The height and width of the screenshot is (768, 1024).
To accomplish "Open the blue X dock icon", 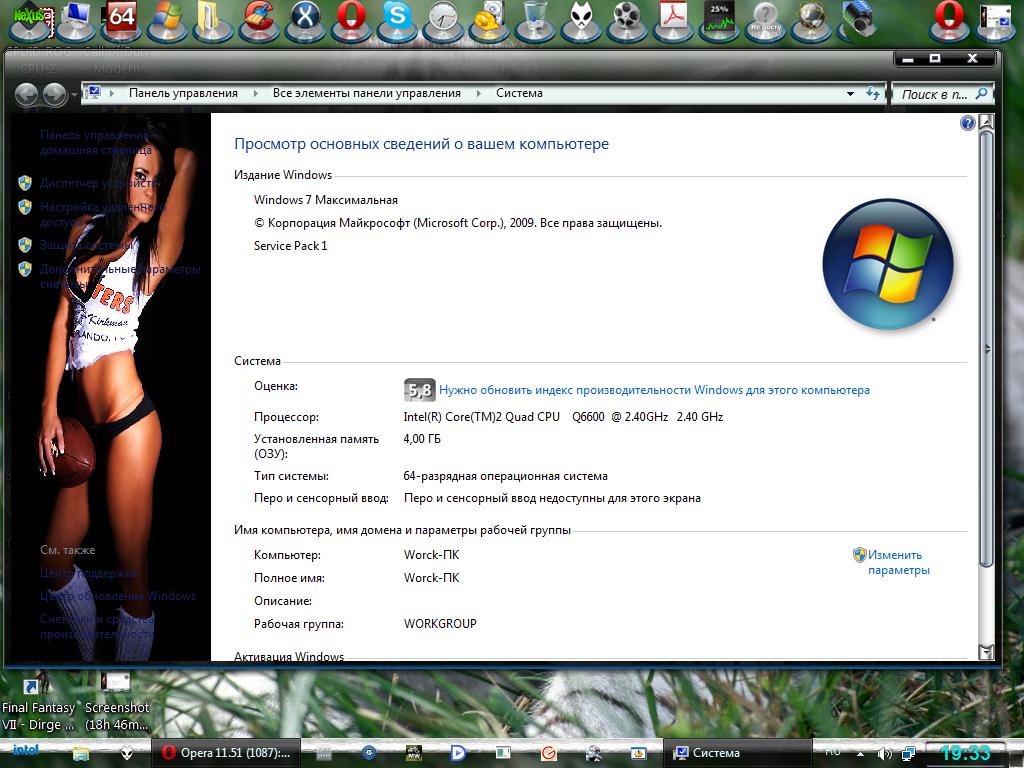I will pyautogui.click(x=305, y=20).
